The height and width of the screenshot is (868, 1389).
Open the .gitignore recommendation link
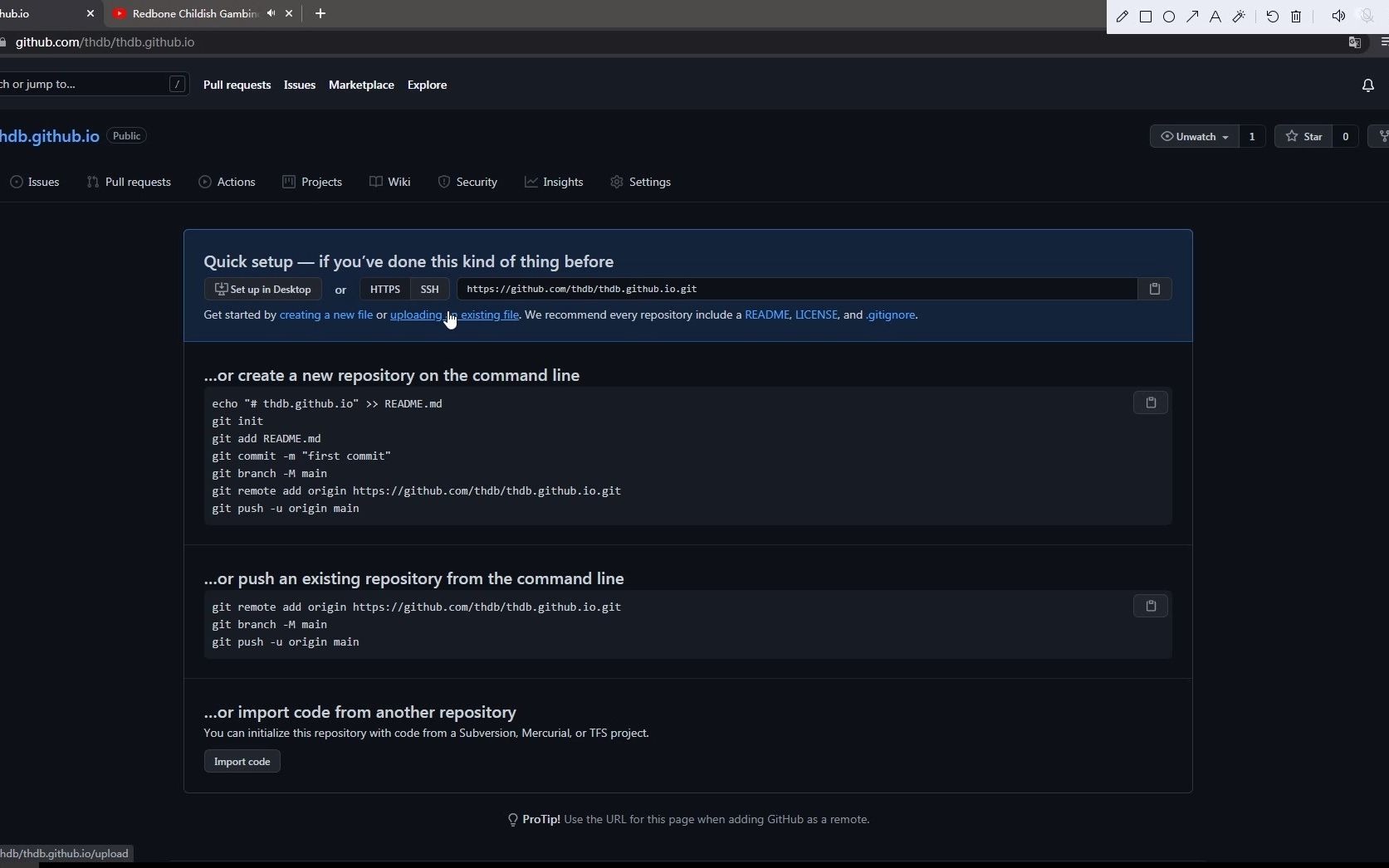pos(890,315)
